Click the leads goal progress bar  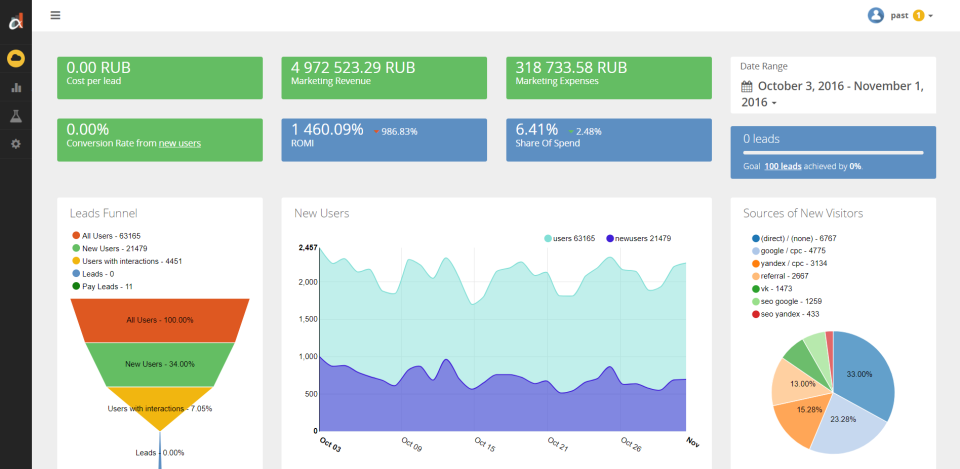tap(833, 153)
